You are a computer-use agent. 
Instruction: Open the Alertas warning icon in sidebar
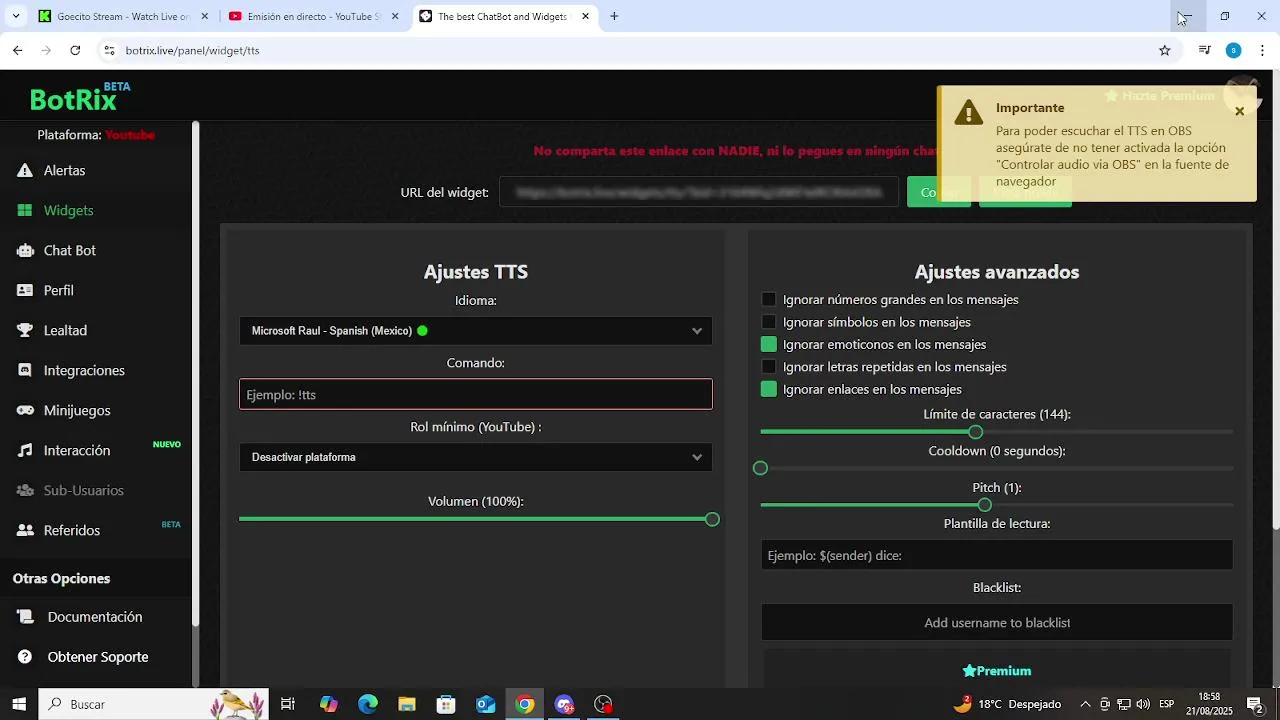25,171
